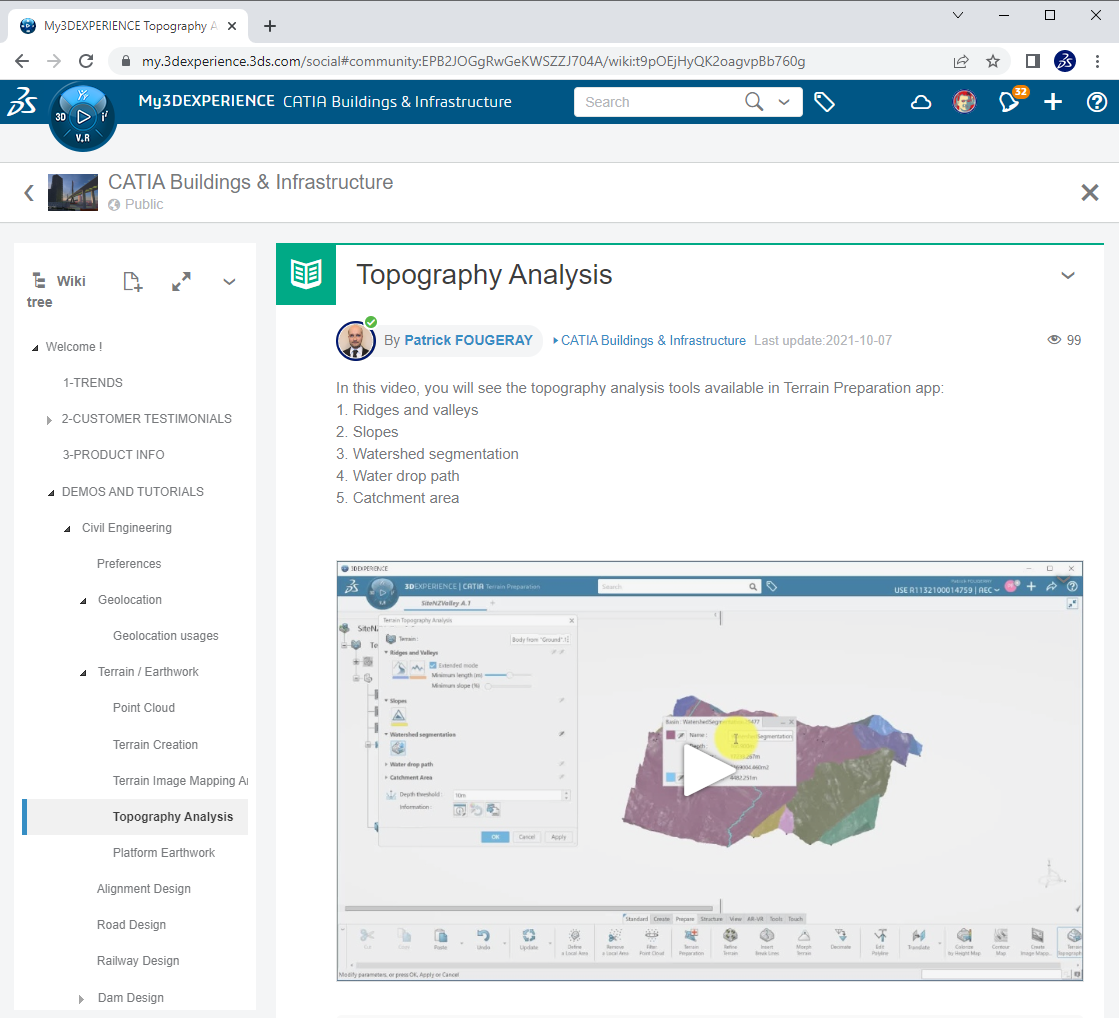Image resolution: width=1119 pixels, height=1018 pixels.
Task: Click your profile avatar picture
Action: click(964, 101)
